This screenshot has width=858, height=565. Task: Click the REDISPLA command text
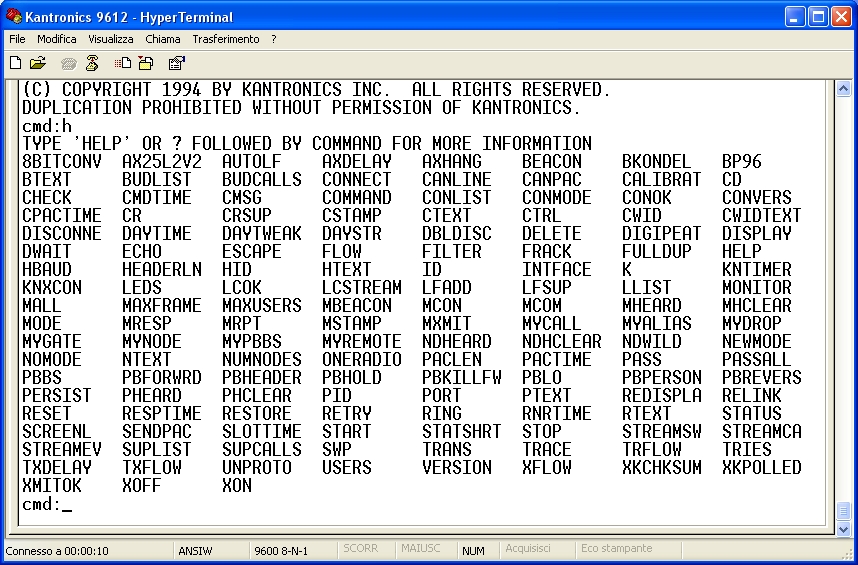(662, 396)
